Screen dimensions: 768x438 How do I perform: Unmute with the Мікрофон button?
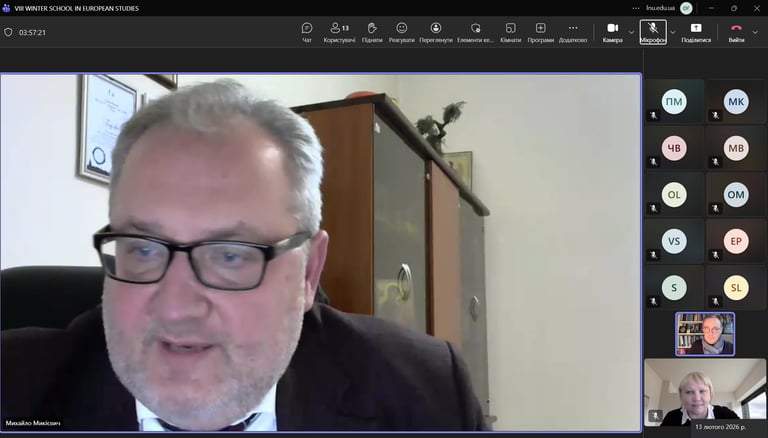pyautogui.click(x=653, y=32)
